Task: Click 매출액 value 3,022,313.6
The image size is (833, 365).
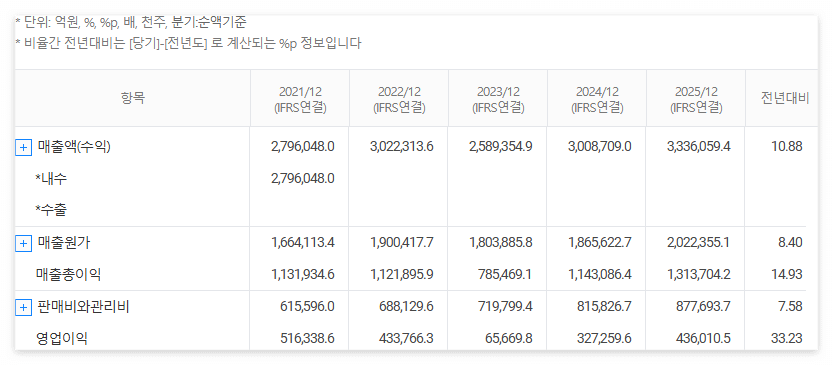Action: 402,147
